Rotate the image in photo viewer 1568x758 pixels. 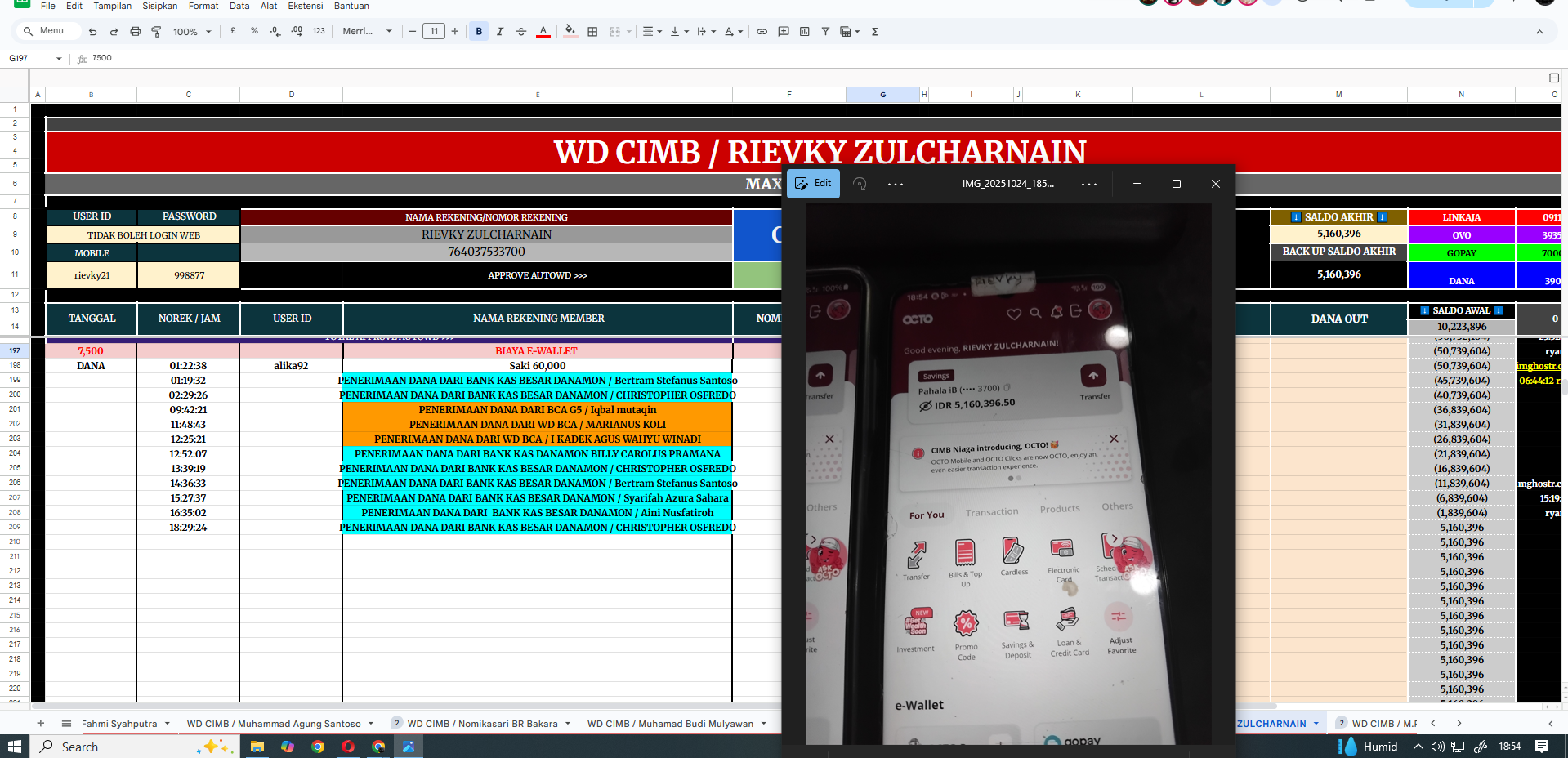860,184
